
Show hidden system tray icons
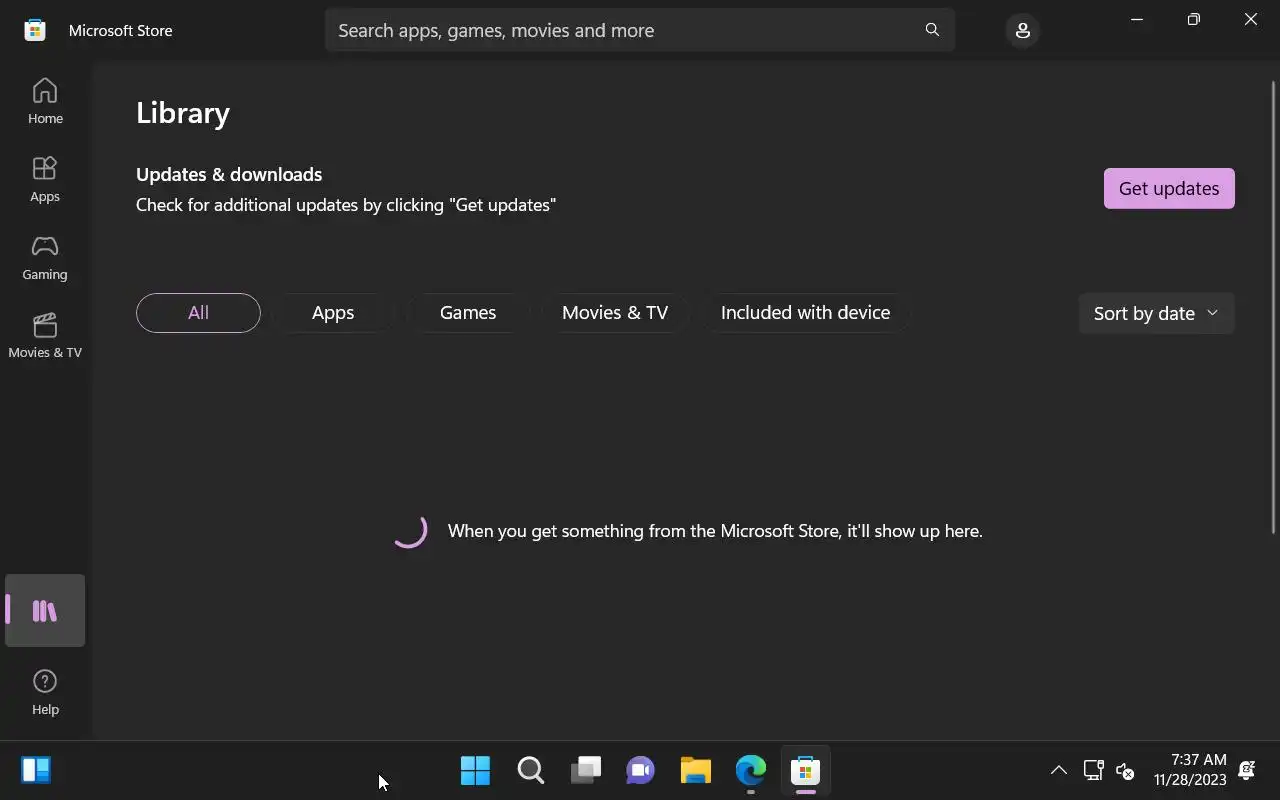click(1058, 770)
